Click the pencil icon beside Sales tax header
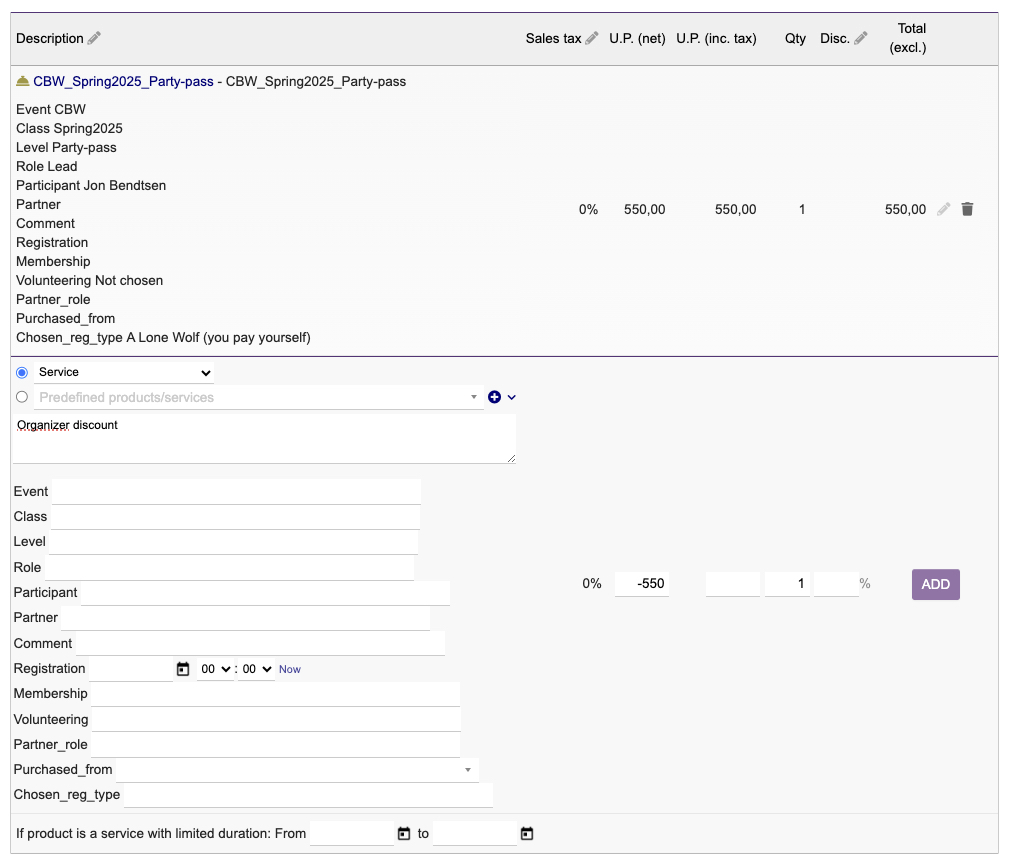This screenshot has width=1009, height=867. coord(592,38)
